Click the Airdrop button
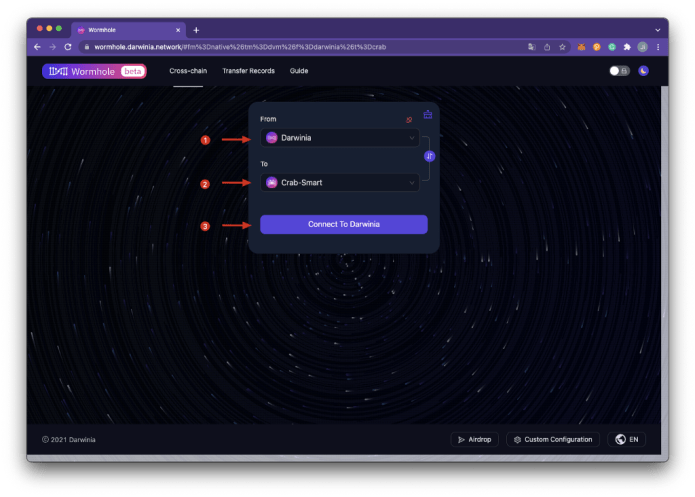 coord(474,439)
